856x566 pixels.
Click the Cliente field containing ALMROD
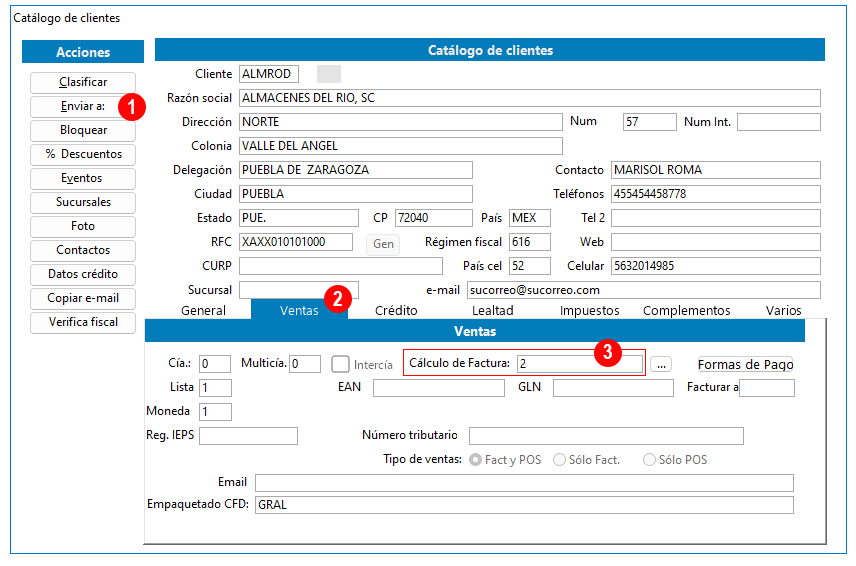tap(269, 74)
